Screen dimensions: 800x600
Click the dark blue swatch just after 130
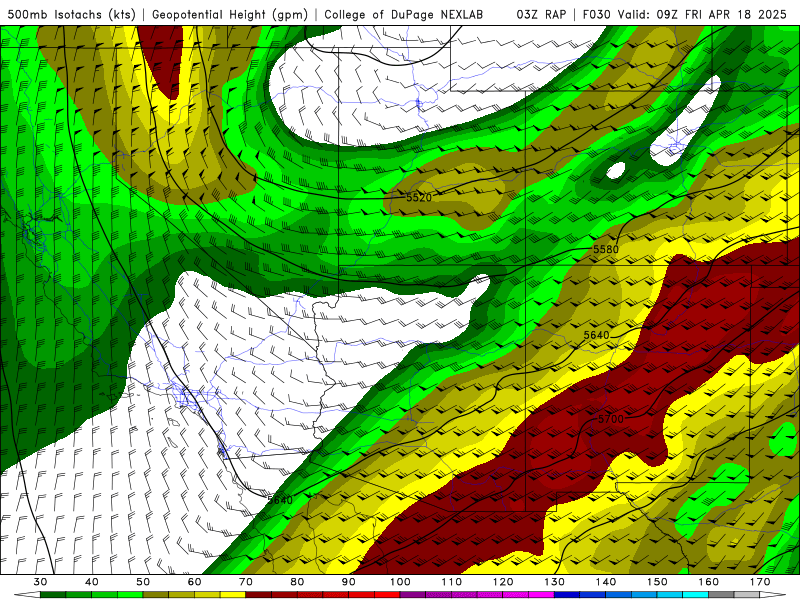[567, 595]
